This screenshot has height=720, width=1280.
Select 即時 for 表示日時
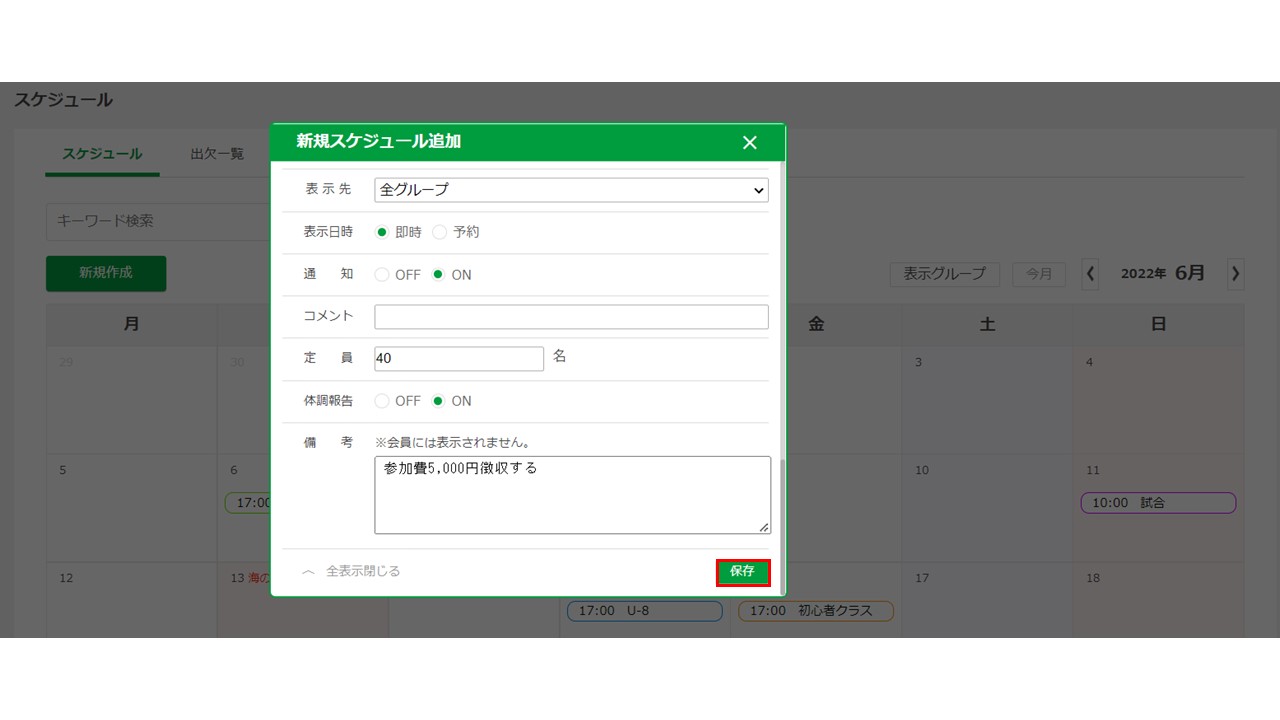point(381,232)
